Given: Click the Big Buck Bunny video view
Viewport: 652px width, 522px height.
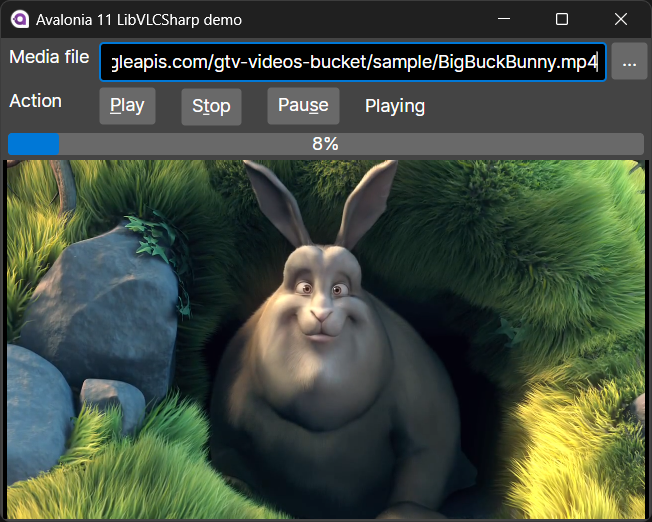Looking at the screenshot, I should click(326, 339).
